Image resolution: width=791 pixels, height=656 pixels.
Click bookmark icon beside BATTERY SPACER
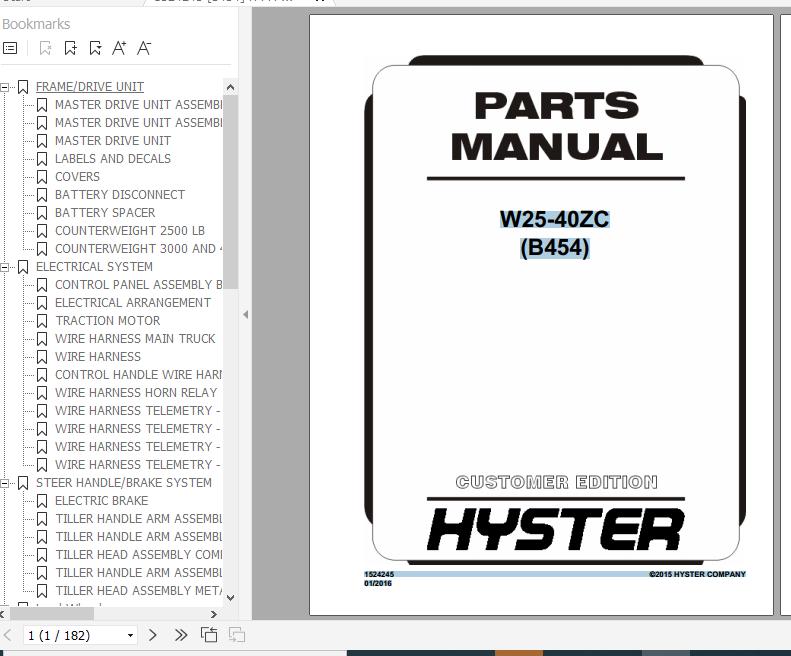click(42, 213)
